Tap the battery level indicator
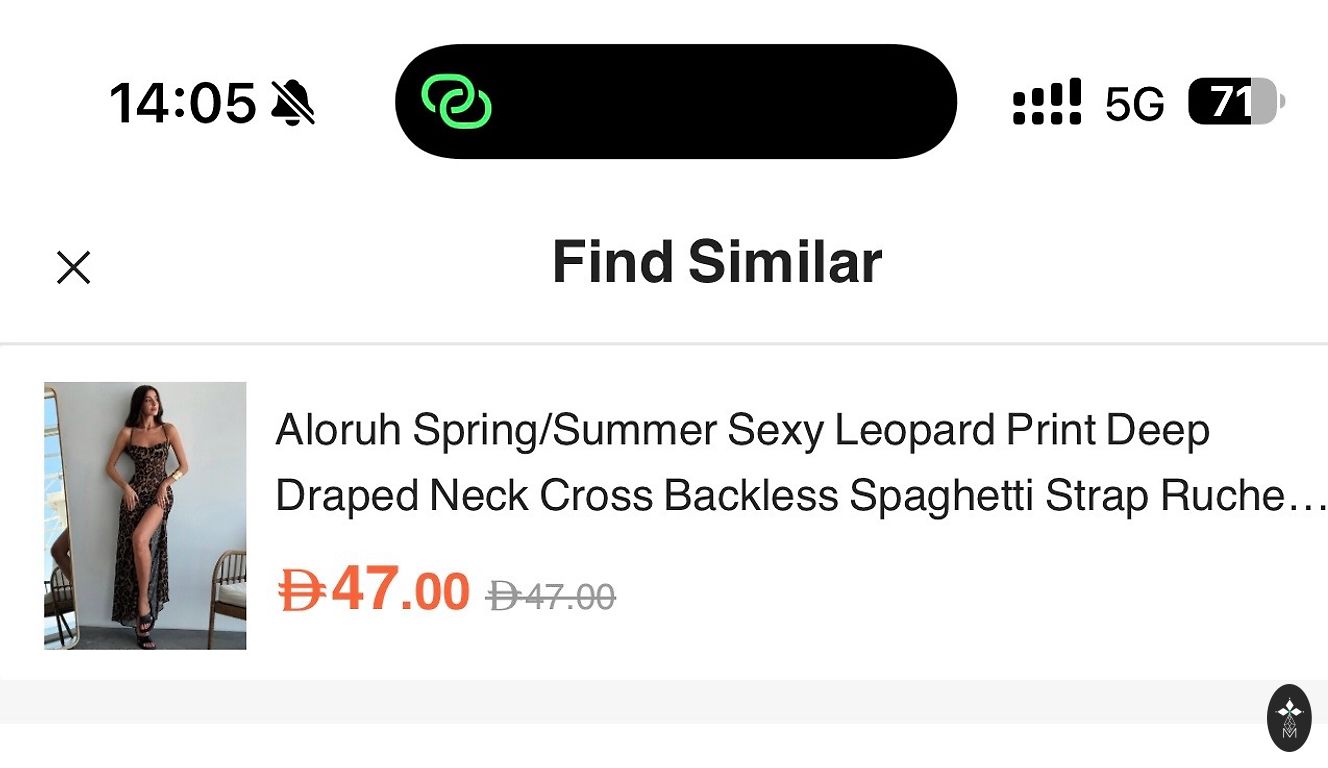1328x768 pixels. coord(1235,102)
